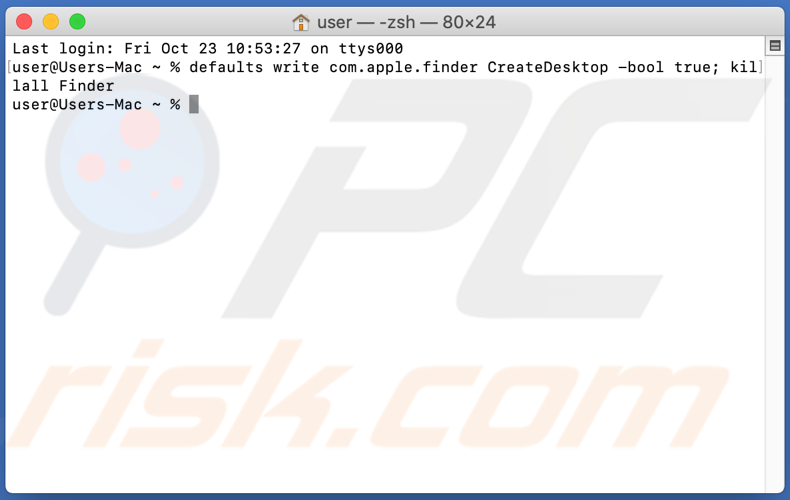790x500 pixels.
Task: Click the vertical scrollbar track on right edge
Action: click(x=775, y=272)
